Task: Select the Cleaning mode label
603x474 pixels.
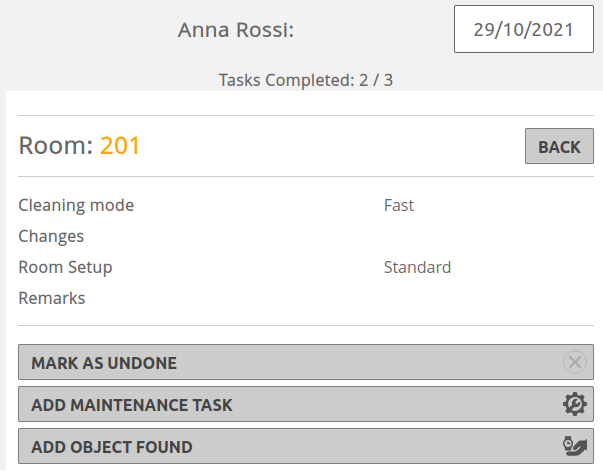Action: point(76,205)
